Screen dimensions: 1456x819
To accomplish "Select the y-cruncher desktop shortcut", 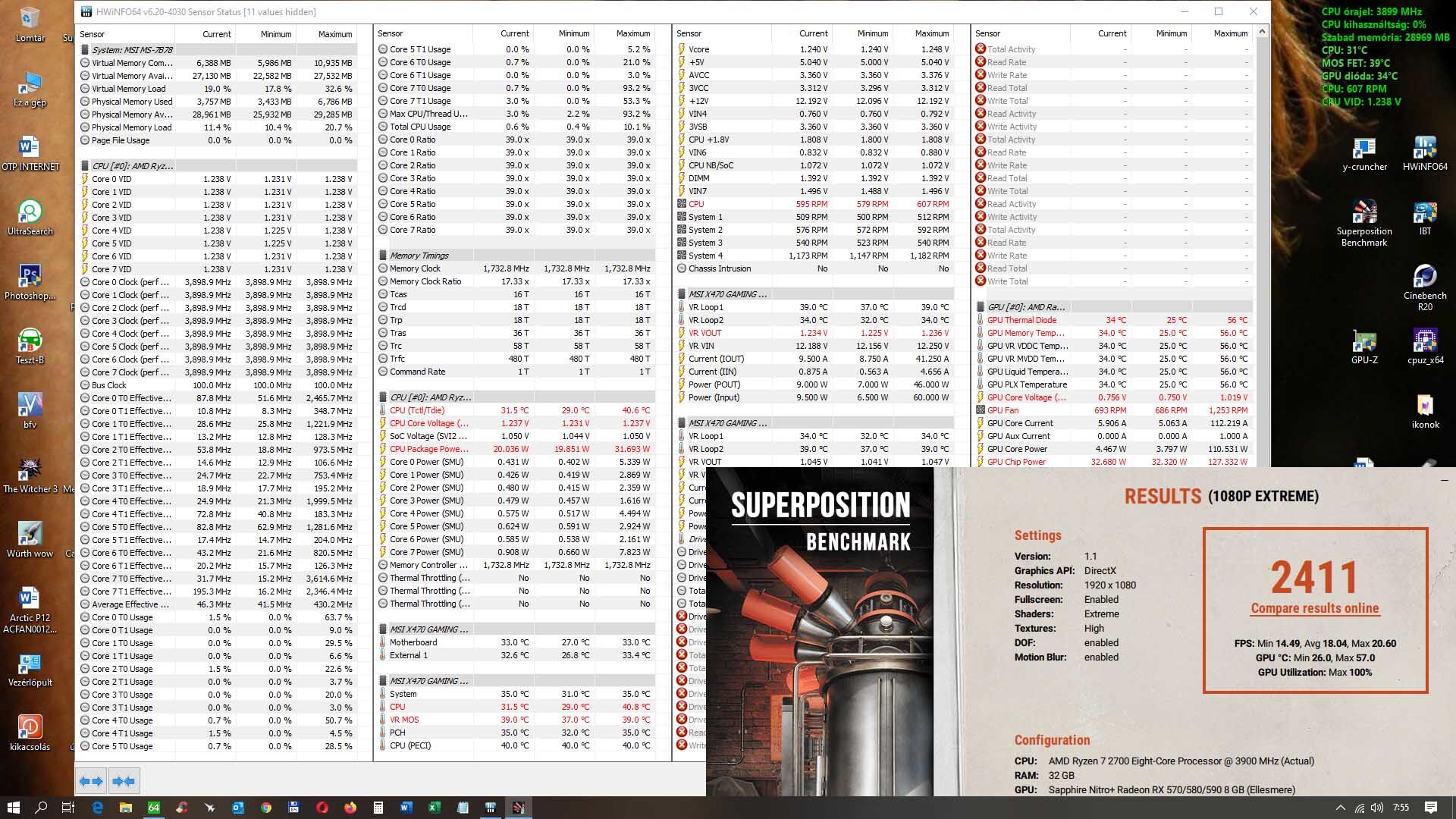I will coord(1364,154).
